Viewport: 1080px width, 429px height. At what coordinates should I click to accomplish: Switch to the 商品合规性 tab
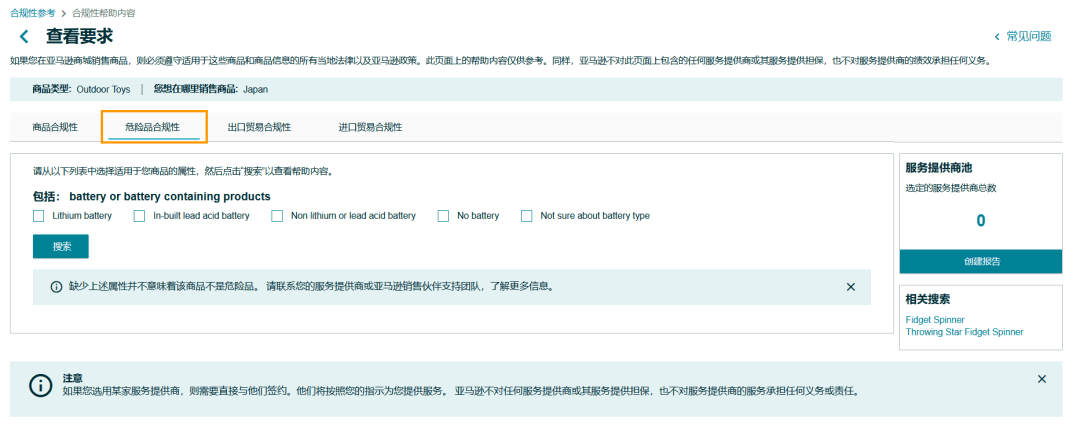click(x=55, y=127)
